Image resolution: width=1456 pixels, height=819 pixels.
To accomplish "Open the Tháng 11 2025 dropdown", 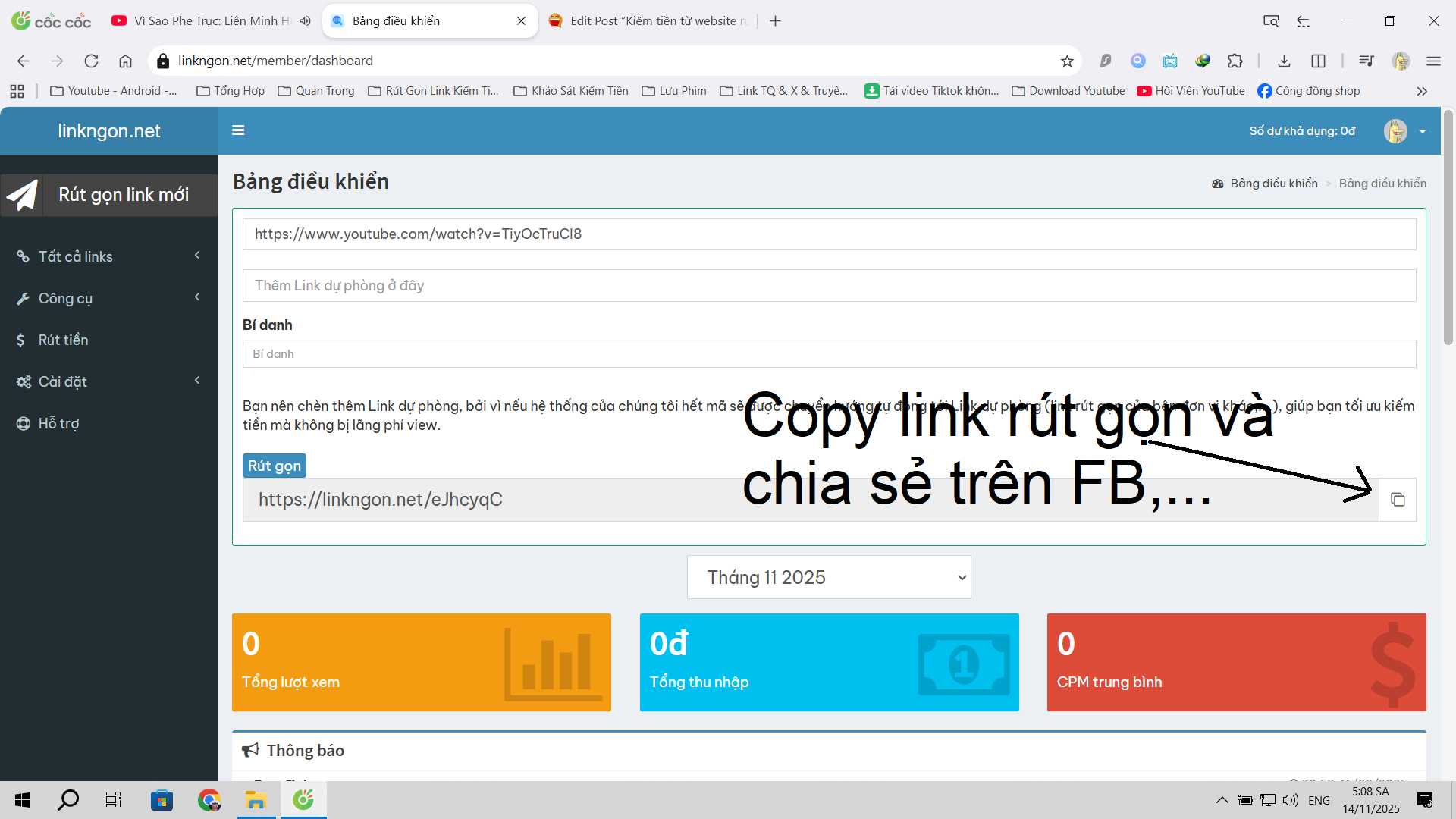I will 829,577.
